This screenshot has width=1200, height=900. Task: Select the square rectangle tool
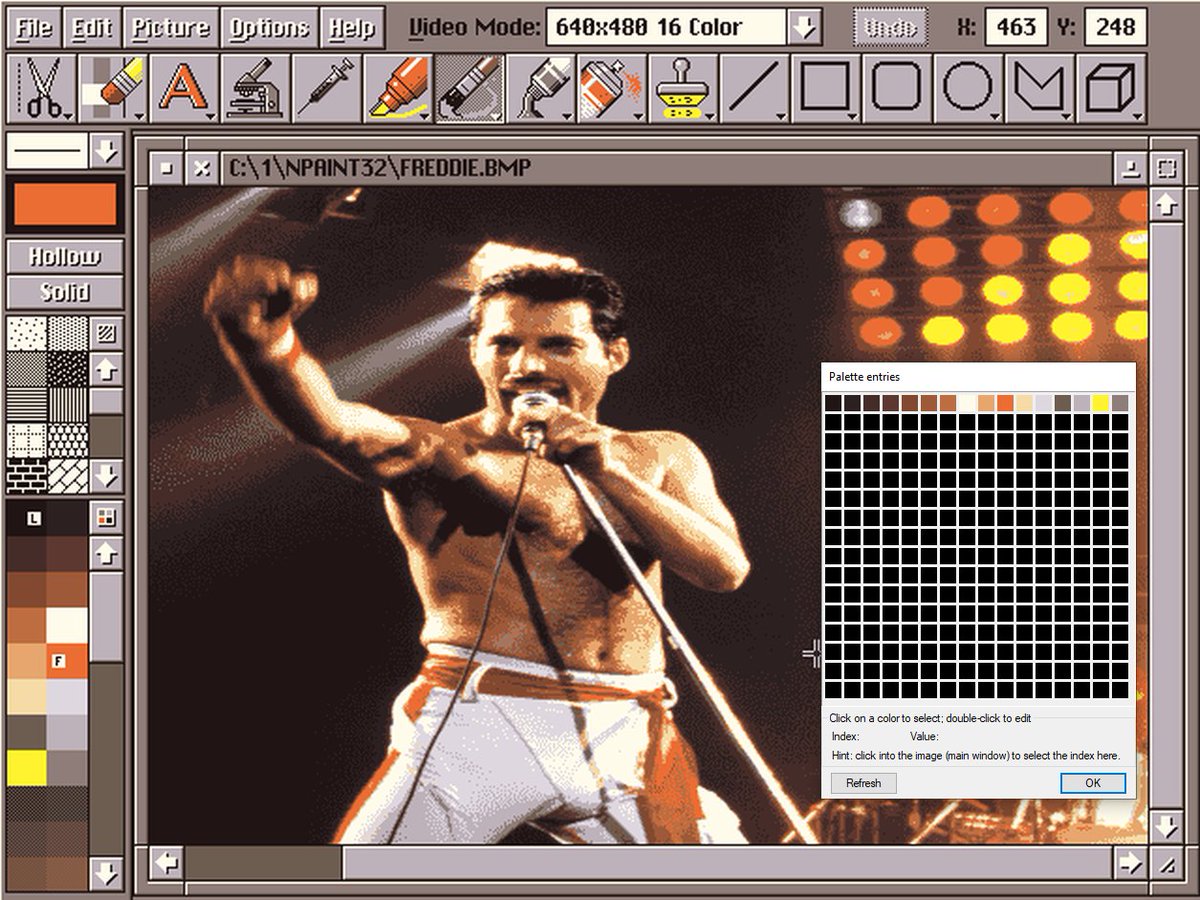[824, 88]
